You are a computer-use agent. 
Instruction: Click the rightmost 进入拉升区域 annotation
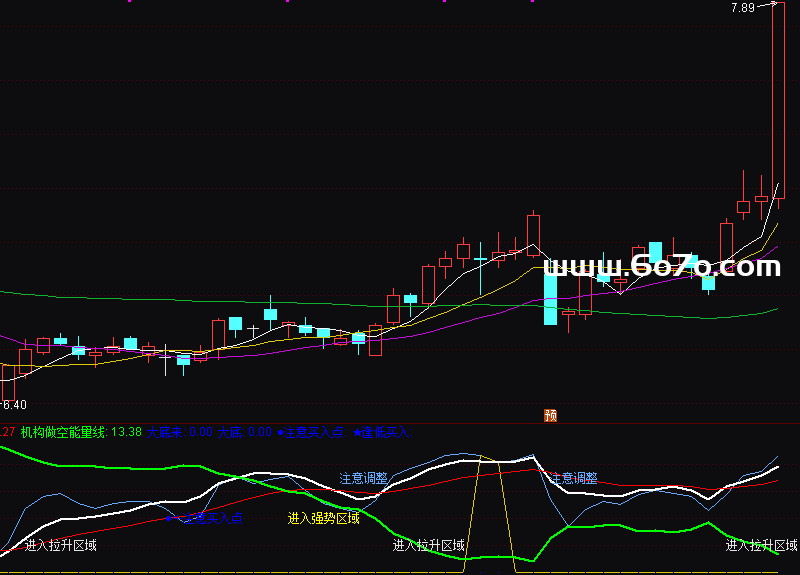[761, 545]
